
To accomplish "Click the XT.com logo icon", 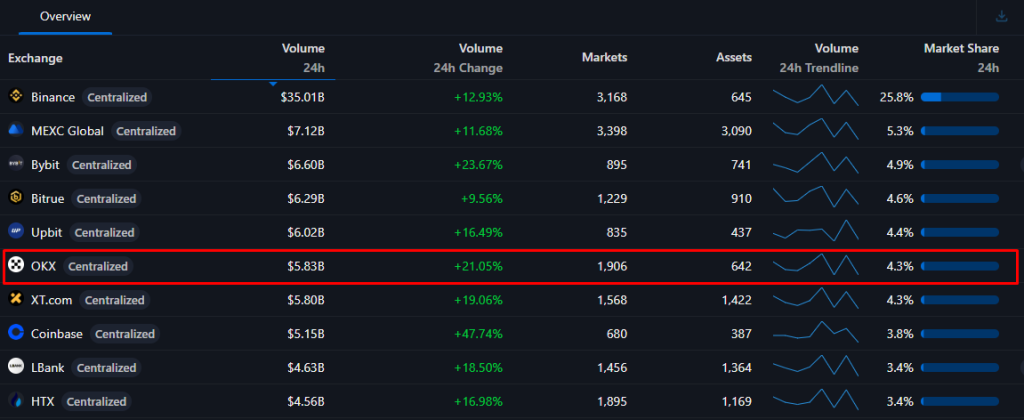I will (x=16, y=300).
